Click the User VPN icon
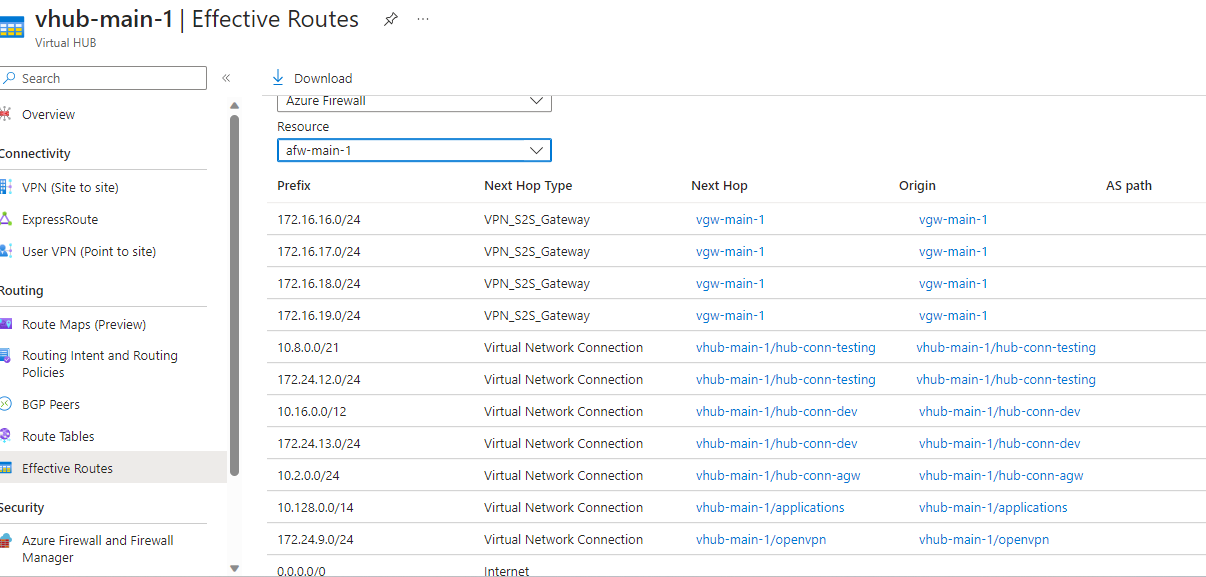 (x=6, y=251)
